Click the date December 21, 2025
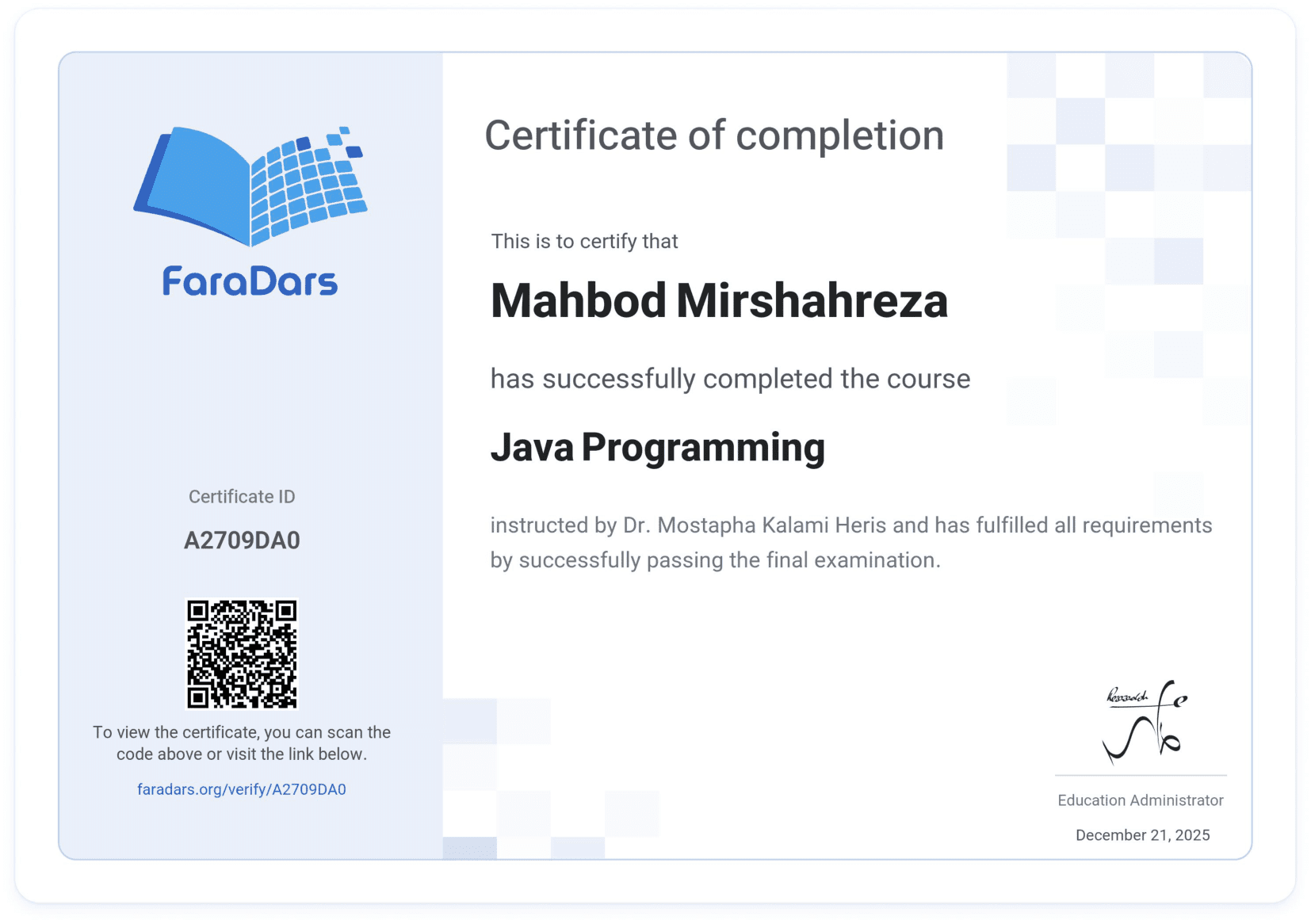 pos(1141,834)
